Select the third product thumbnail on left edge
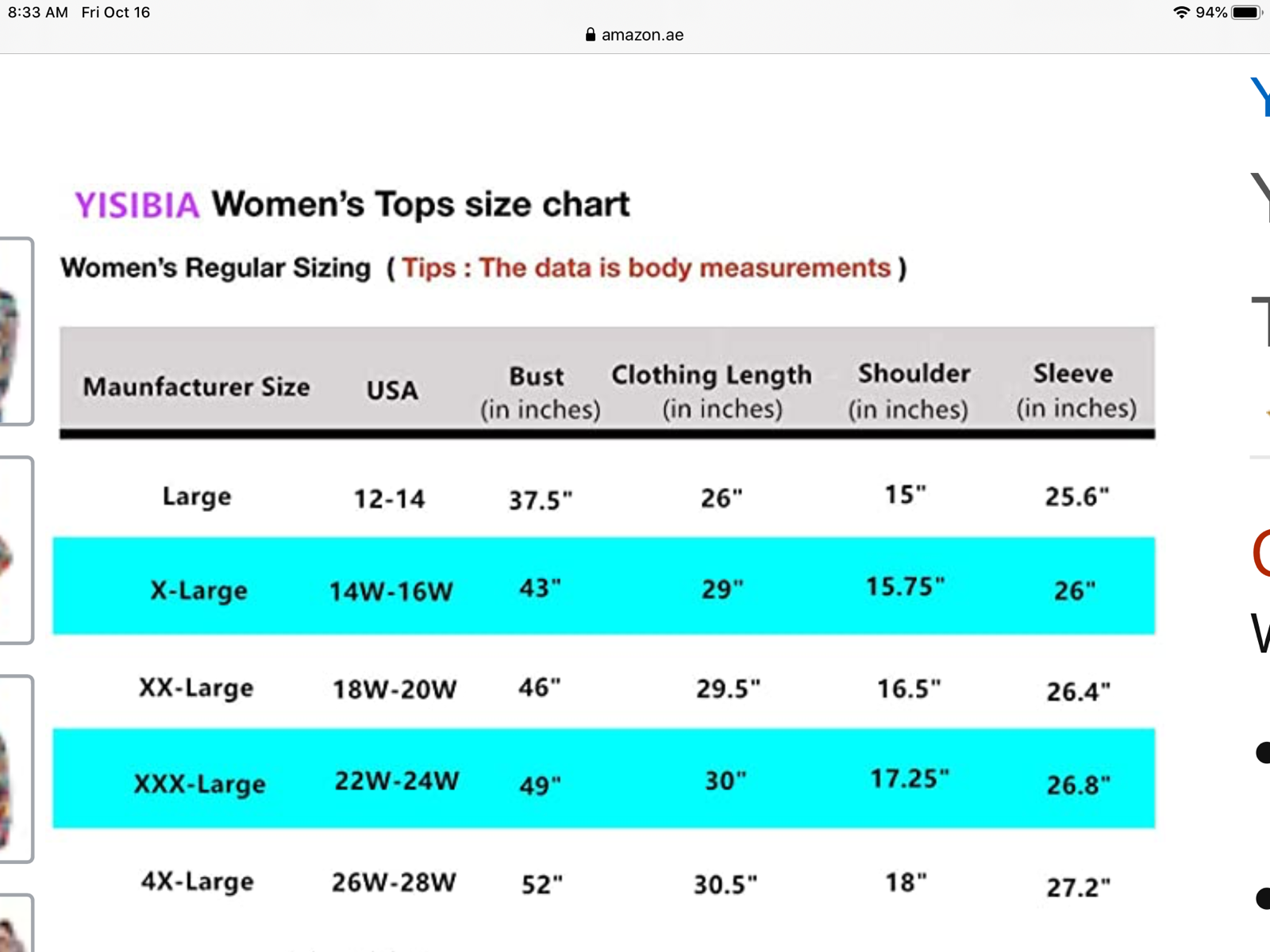Screen dimensions: 1270x952 coord(16,769)
